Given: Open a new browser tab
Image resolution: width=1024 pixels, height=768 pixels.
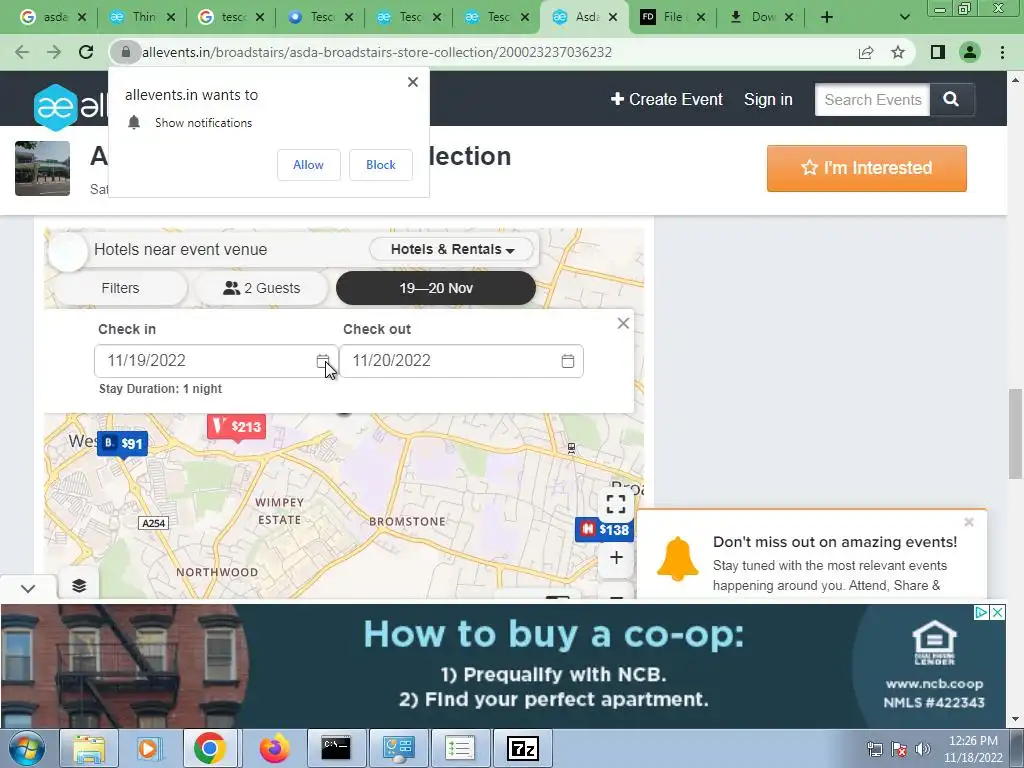Looking at the screenshot, I should tap(827, 17).
